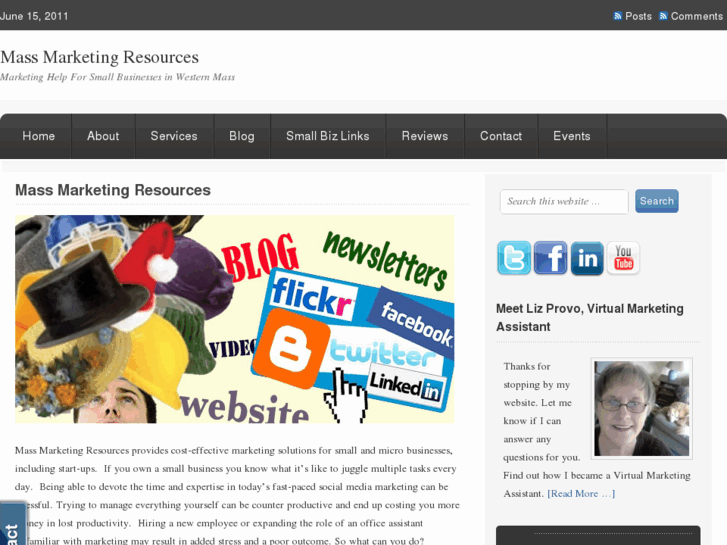
Task: Subscribe via the Posts feed link
Action: coord(638,16)
